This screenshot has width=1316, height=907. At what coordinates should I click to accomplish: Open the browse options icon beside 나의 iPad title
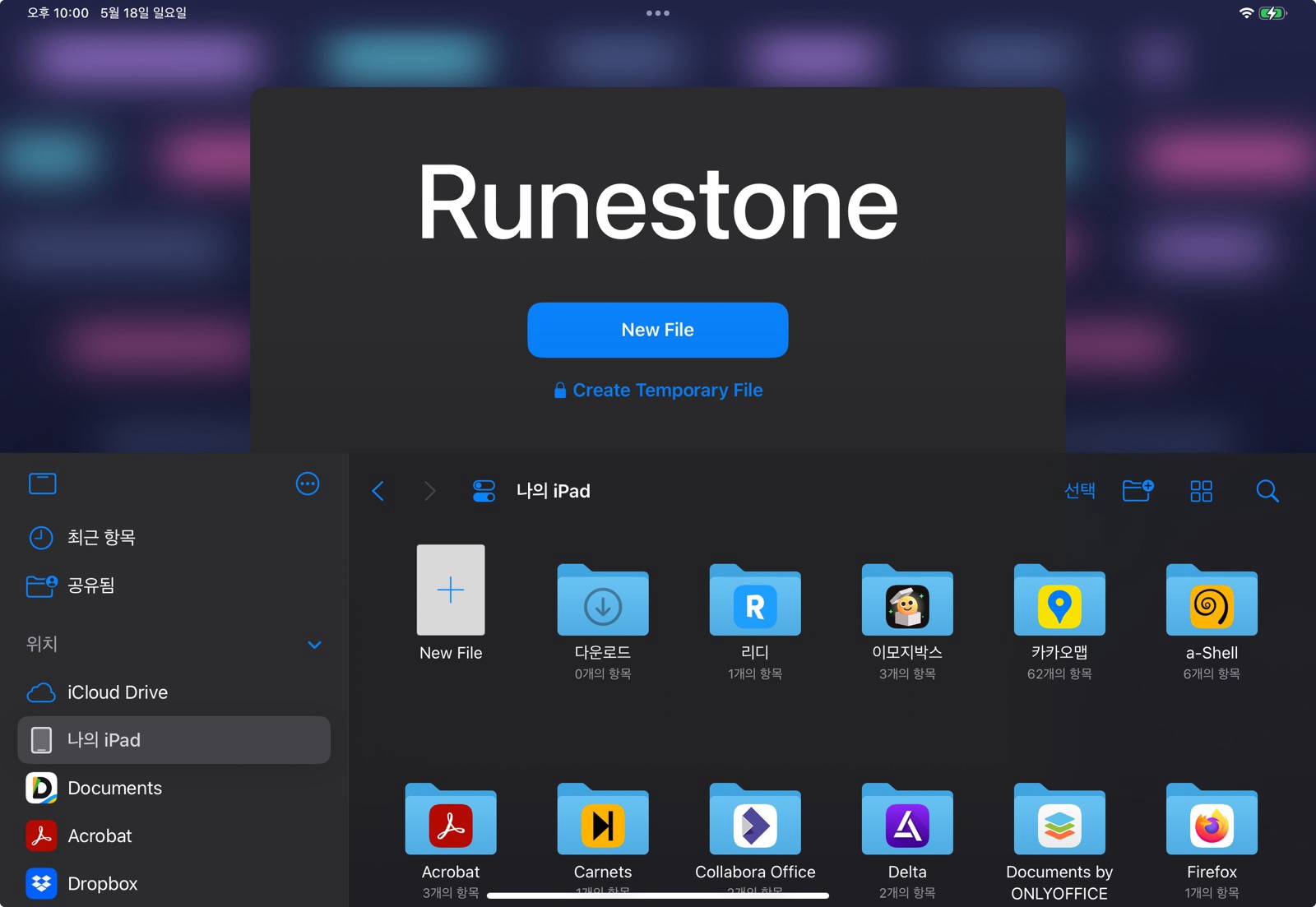point(484,491)
